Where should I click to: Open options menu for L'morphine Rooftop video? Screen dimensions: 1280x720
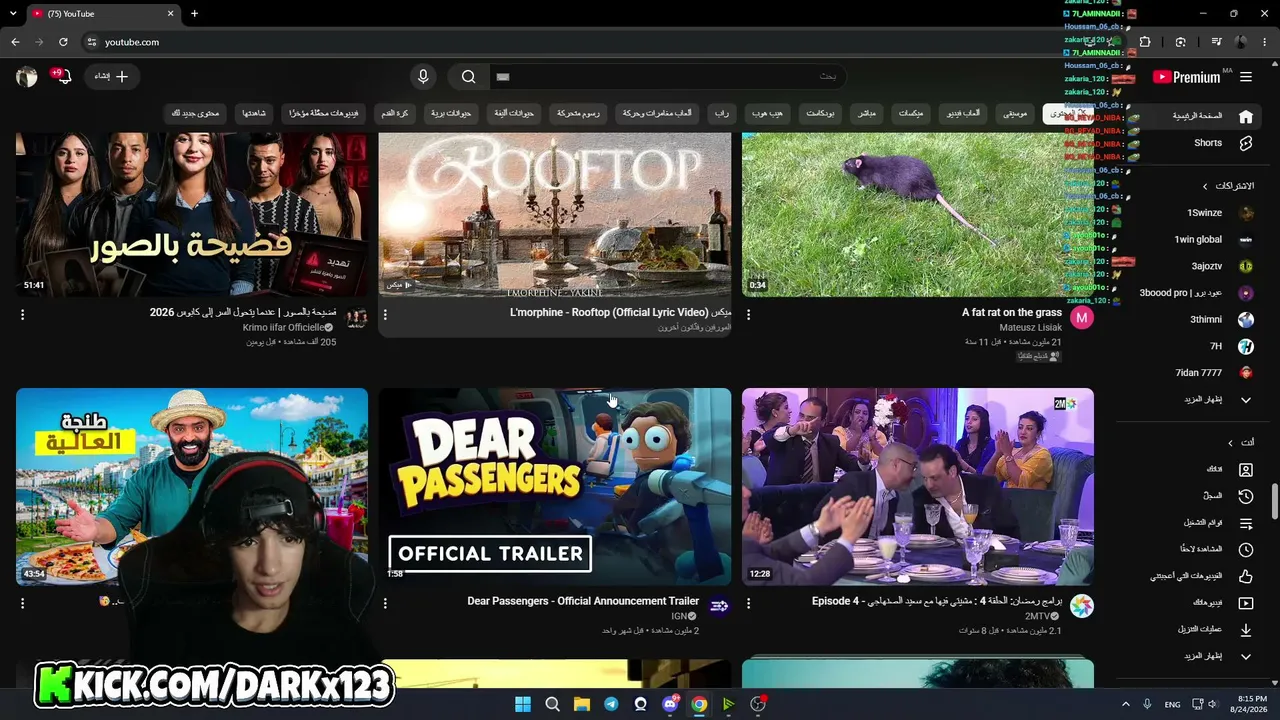tap(385, 314)
